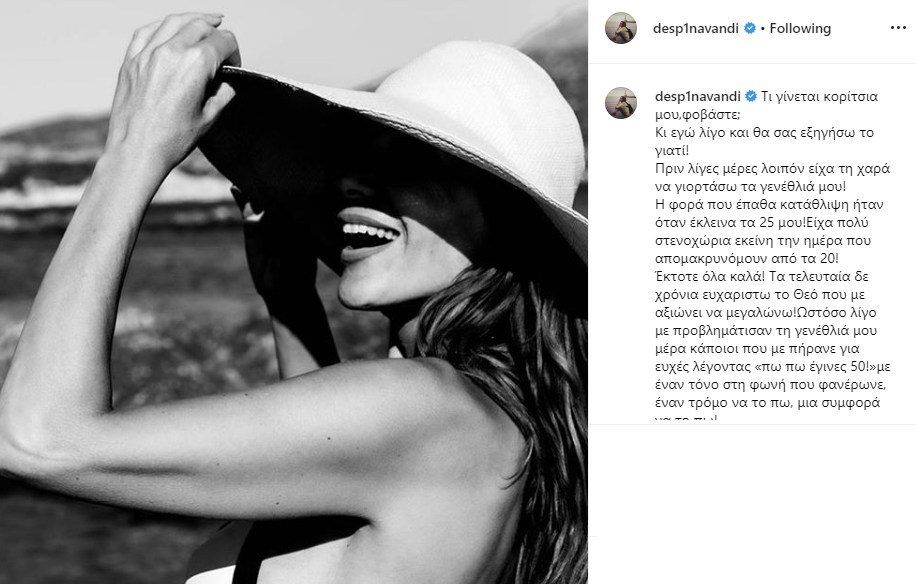Viewport: 916px width, 584px height.
Task: Click the empty comments area below the caption
Action: [752, 502]
